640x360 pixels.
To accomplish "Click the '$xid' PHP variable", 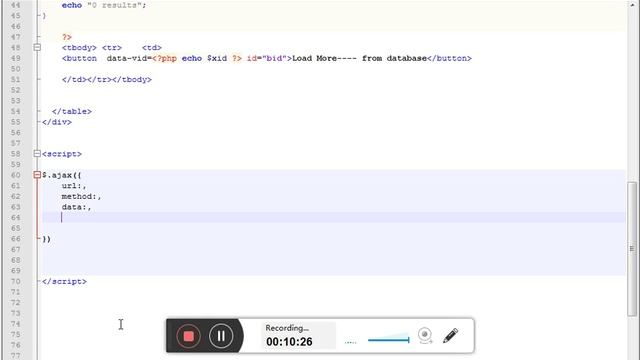I will pyautogui.click(x=217, y=58).
